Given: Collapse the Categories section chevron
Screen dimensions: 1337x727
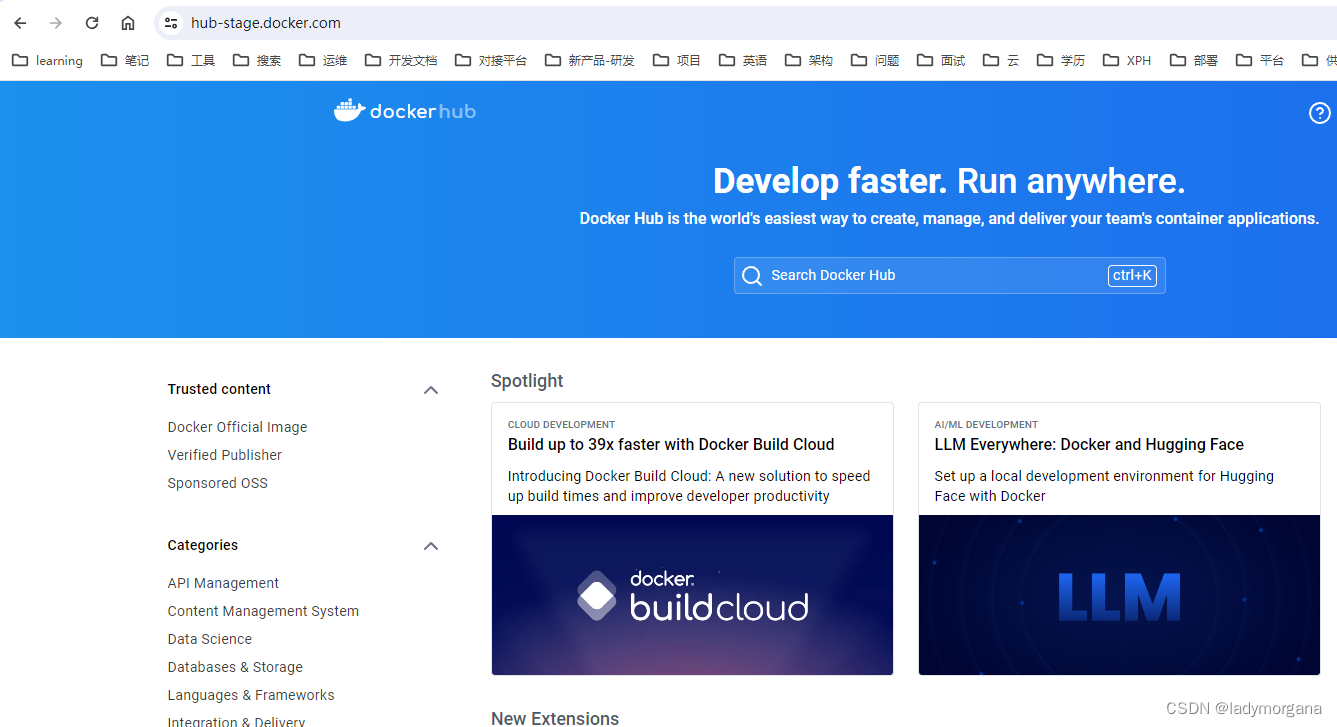Looking at the screenshot, I should click(431, 546).
